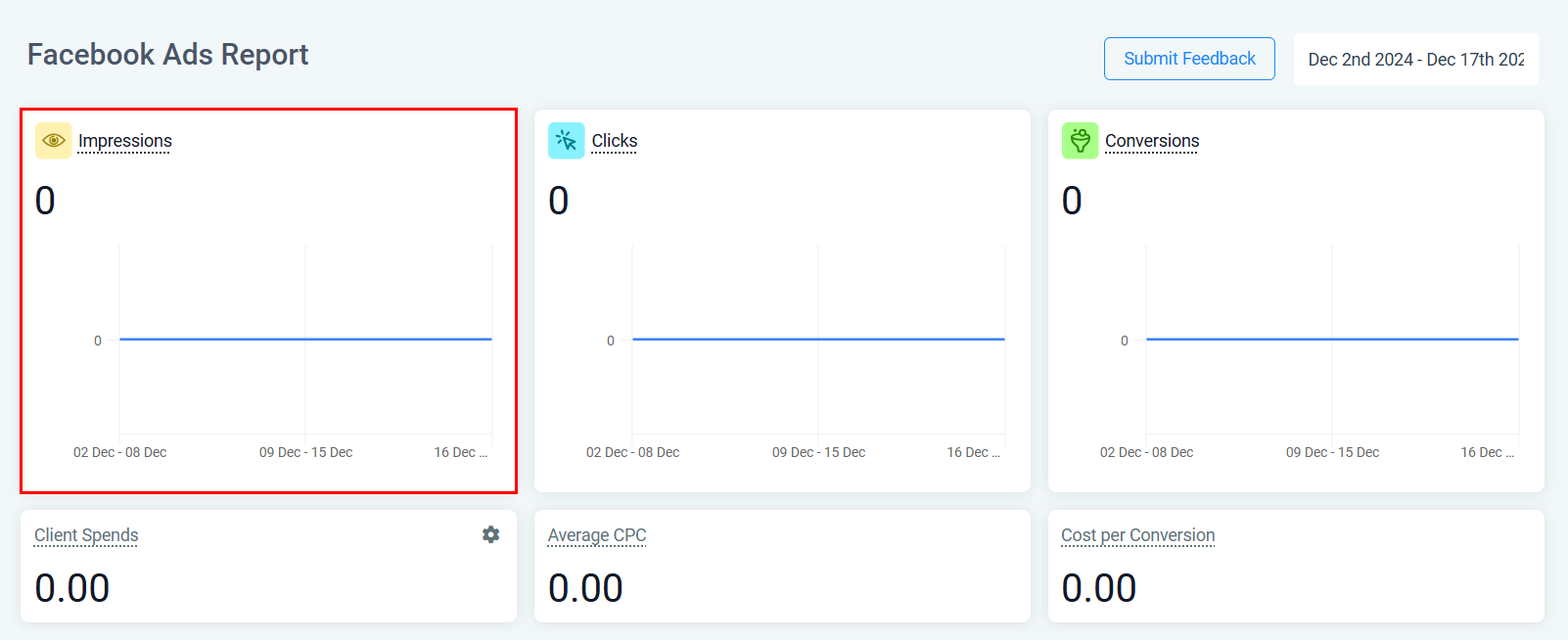The width and height of the screenshot is (1568, 640).
Task: Click the Impressions metric label
Action: (125, 141)
